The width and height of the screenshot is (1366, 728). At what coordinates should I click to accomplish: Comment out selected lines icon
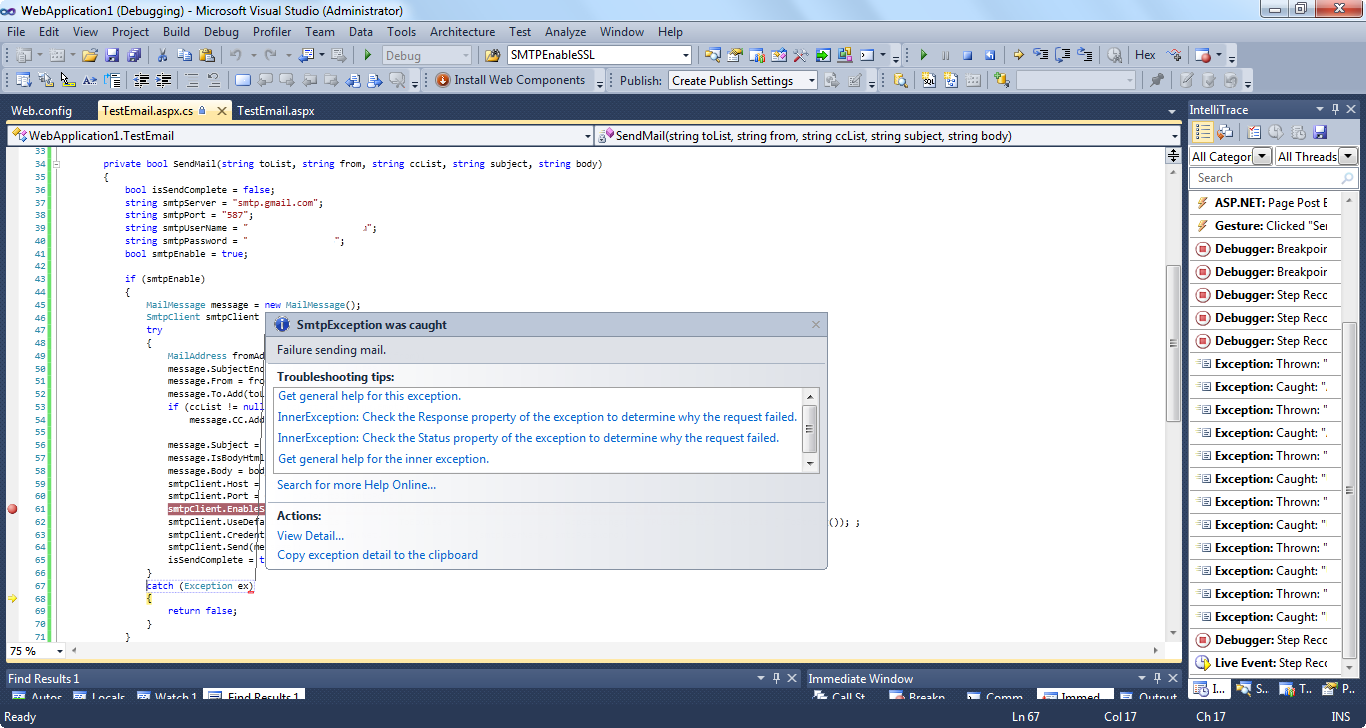click(191, 80)
